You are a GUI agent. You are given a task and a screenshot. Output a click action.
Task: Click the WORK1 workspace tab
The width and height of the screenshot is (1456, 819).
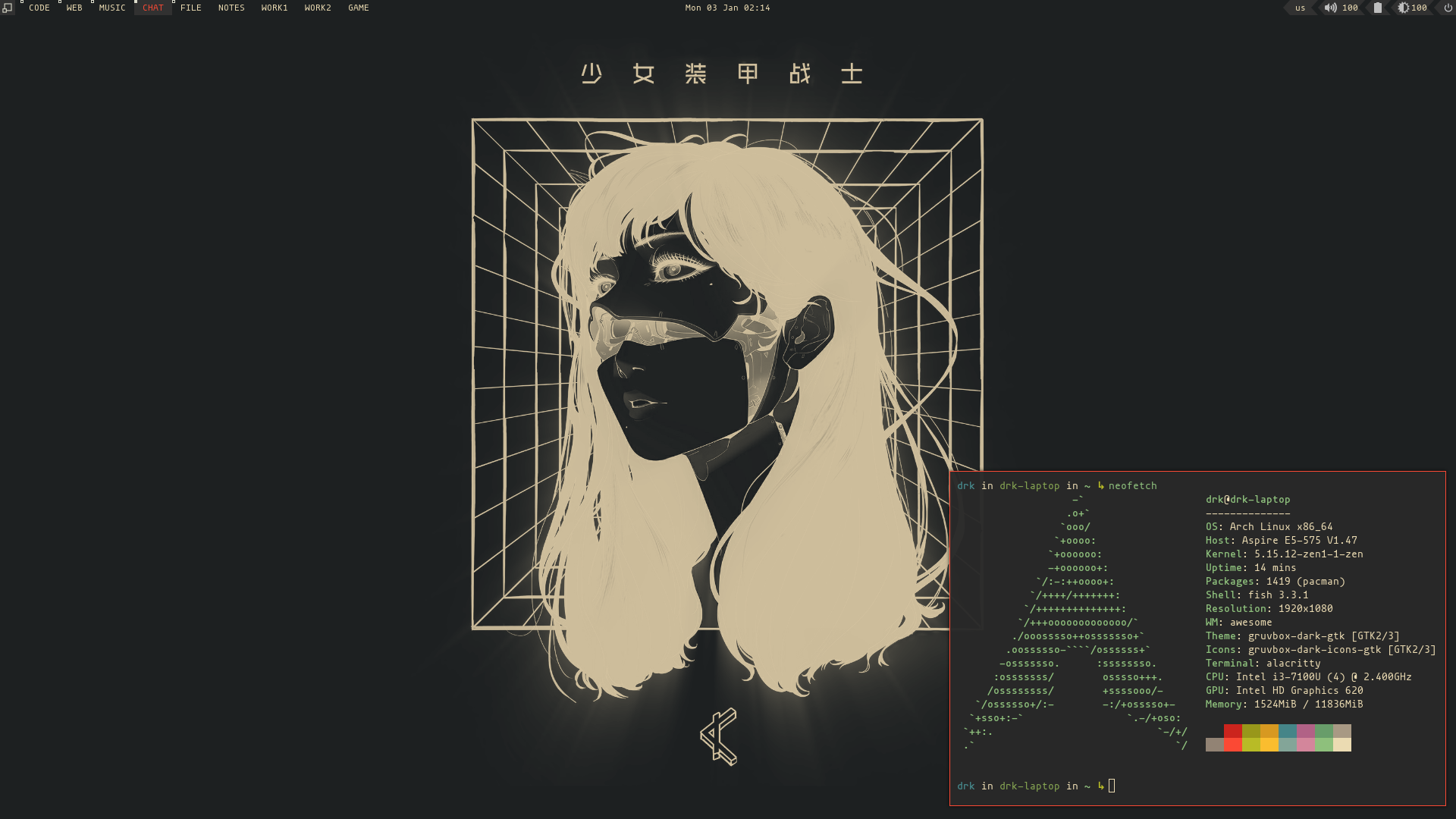pyautogui.click(x=272, y=7)
